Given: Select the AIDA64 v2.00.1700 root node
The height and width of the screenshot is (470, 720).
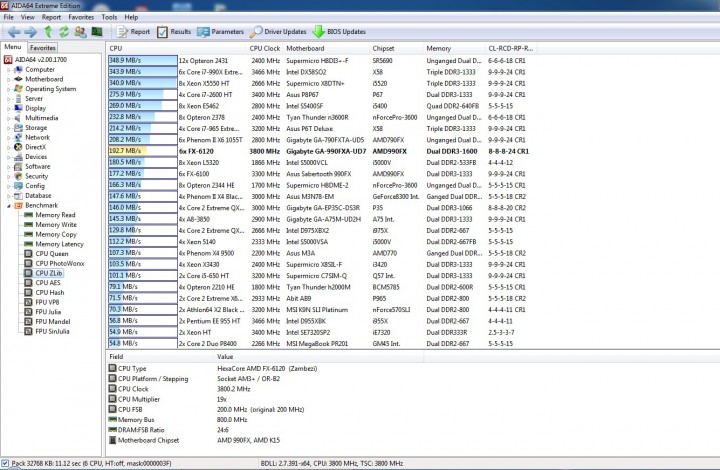Looking at the screenshot, I should click(x=40, y=60).
